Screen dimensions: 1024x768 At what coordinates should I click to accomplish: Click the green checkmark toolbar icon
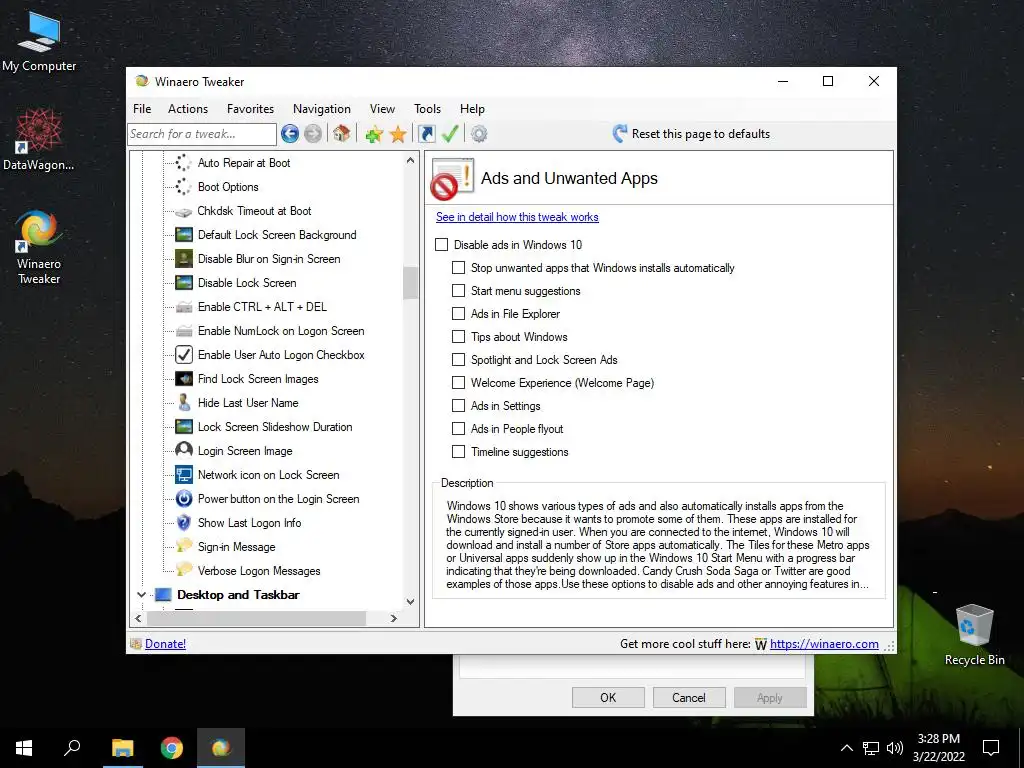[x=450, y=134]
